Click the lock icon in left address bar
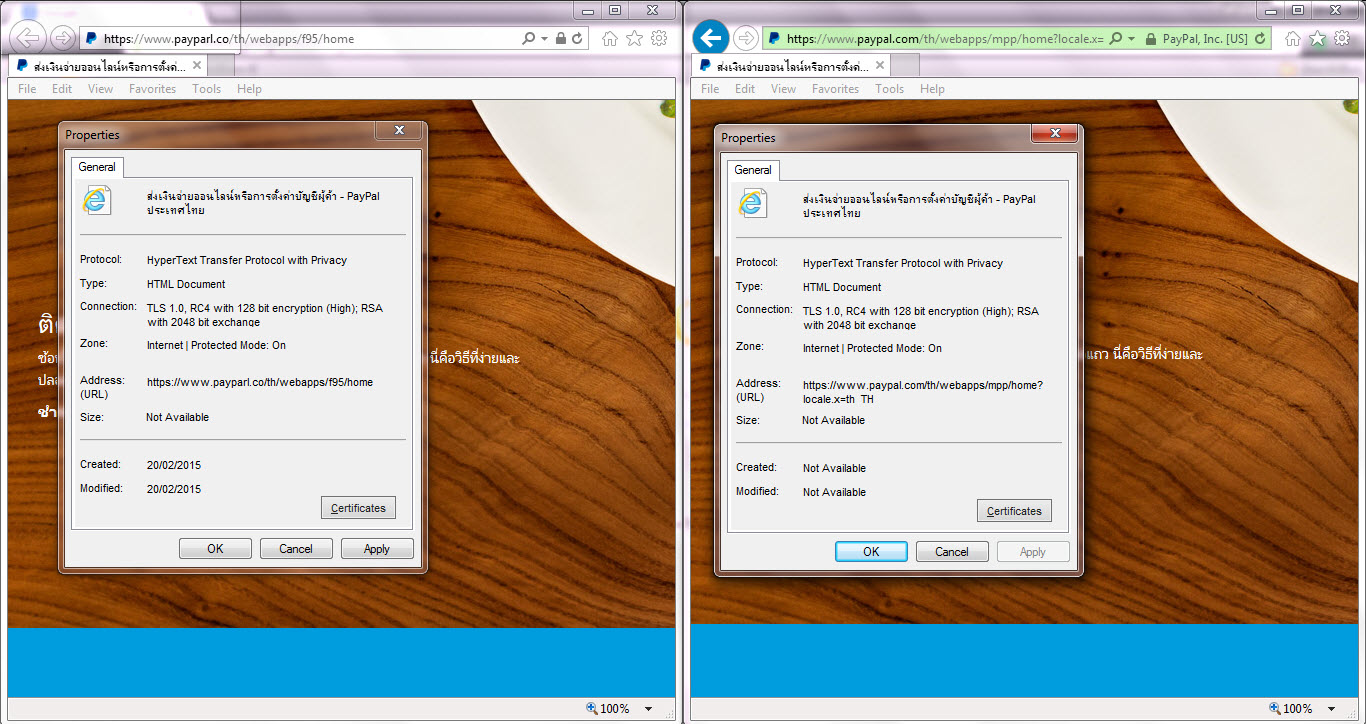This screenshot has width=1366, height=724. point(561,39)
